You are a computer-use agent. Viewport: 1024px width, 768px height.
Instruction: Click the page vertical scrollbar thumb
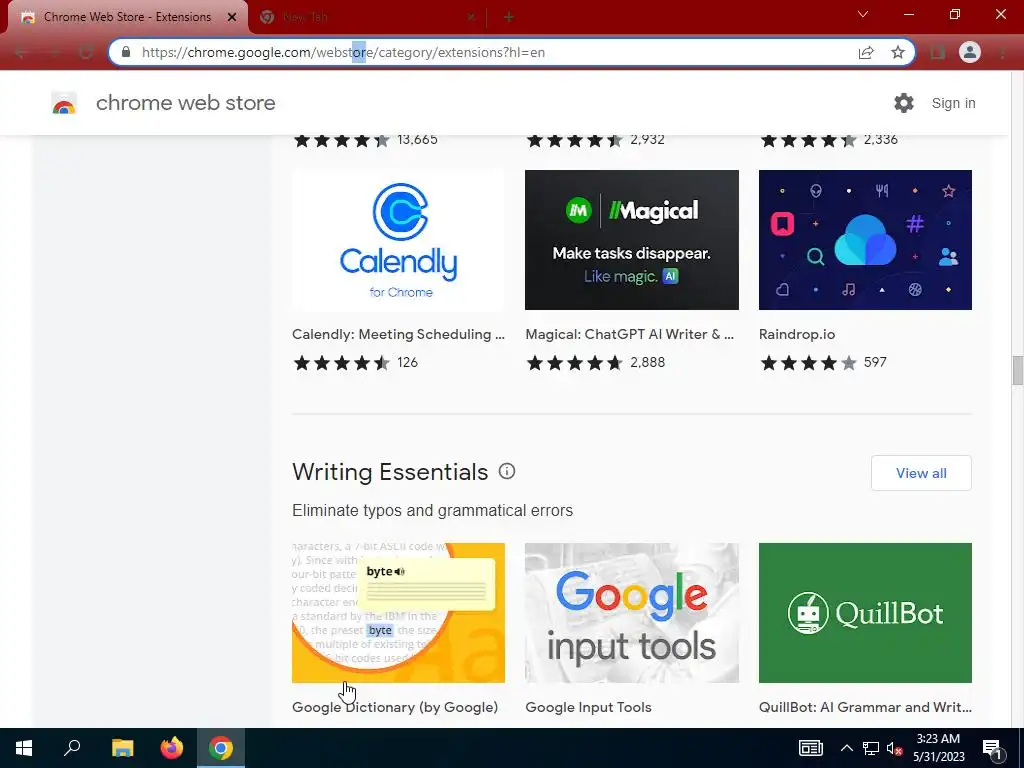1017,371
